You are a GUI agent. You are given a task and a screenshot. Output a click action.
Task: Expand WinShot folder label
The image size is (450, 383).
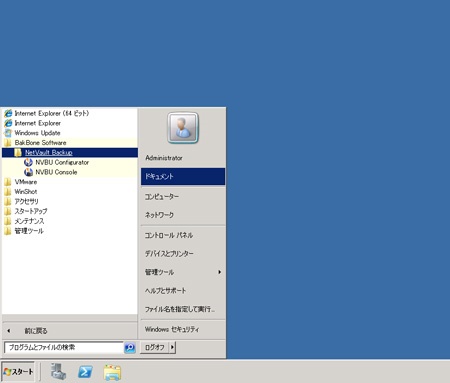(x=26, y=192)
